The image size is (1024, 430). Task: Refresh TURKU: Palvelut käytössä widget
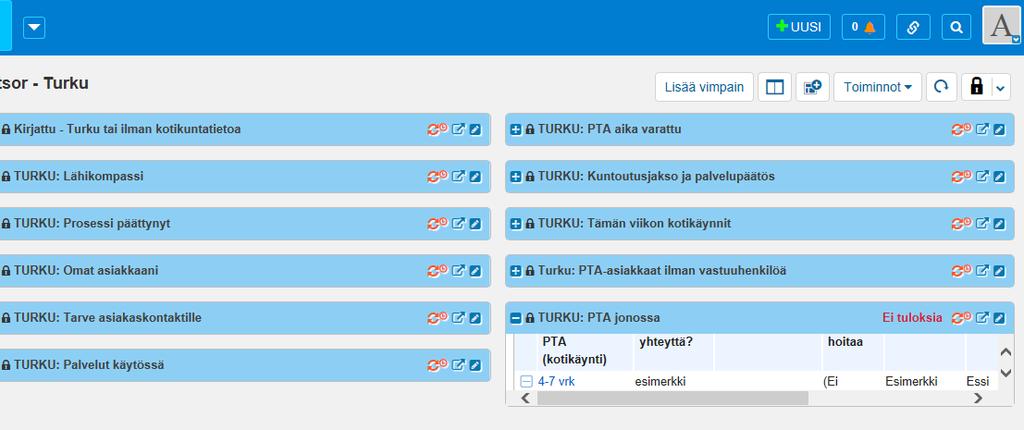click(x=438, y=365)
